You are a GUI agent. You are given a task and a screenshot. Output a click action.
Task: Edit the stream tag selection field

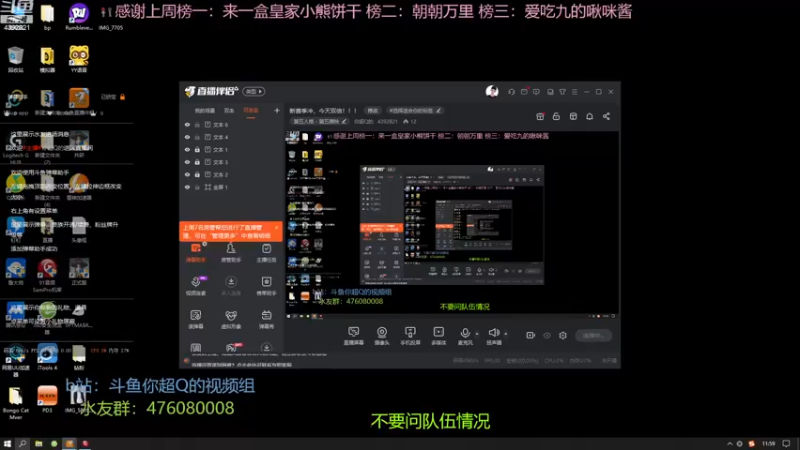[x=414, y=111]
